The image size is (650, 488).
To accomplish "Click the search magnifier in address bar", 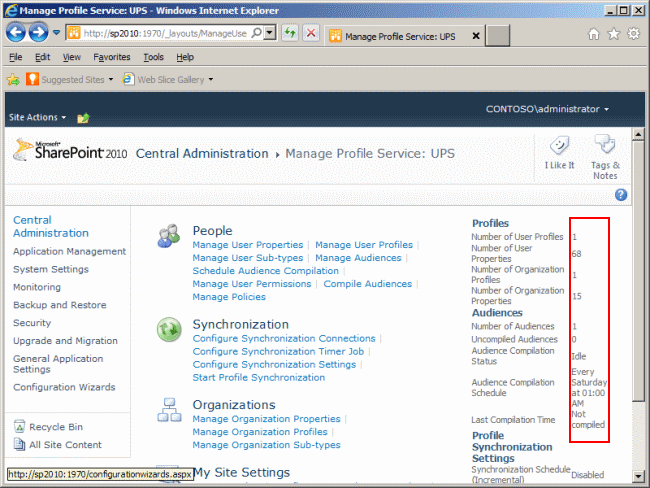I will coord(257,32).
